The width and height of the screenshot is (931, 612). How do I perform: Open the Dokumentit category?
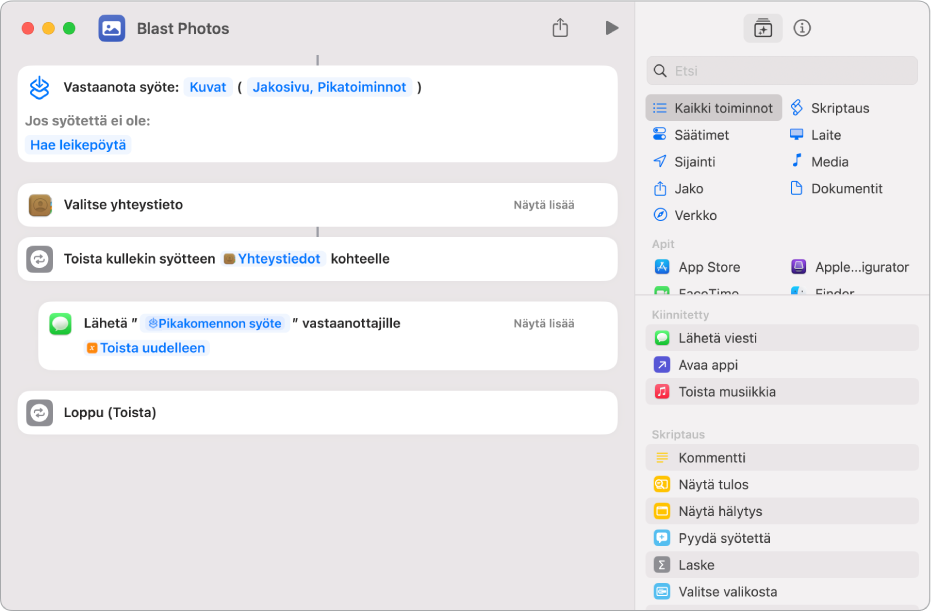(x=846, y=189)
